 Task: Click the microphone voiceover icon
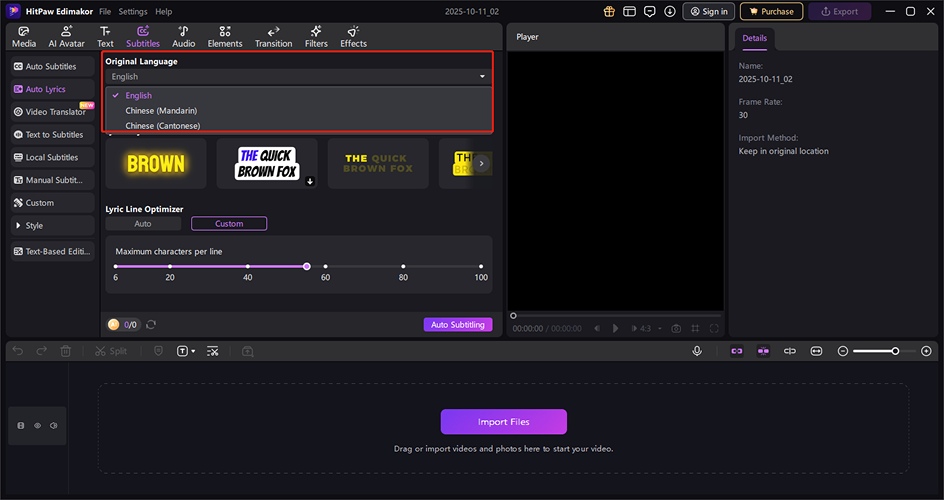(x=698, y=351)
